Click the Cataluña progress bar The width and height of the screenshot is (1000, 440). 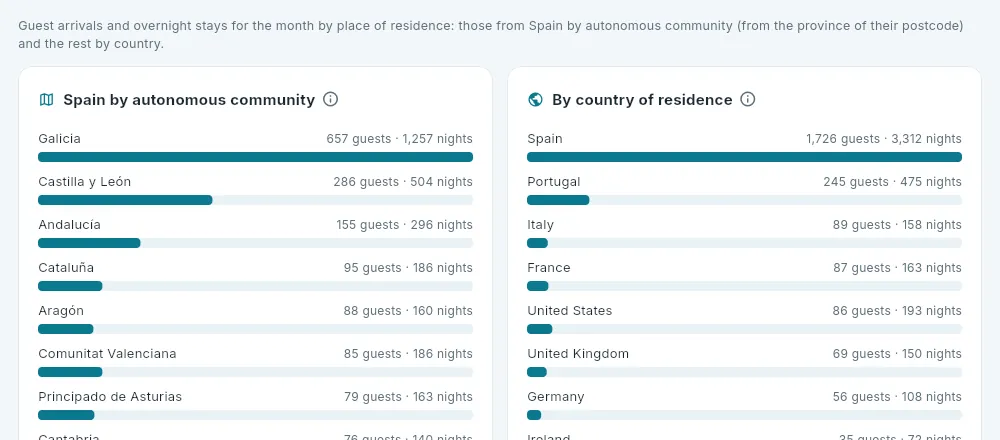(x=255, y=286)
